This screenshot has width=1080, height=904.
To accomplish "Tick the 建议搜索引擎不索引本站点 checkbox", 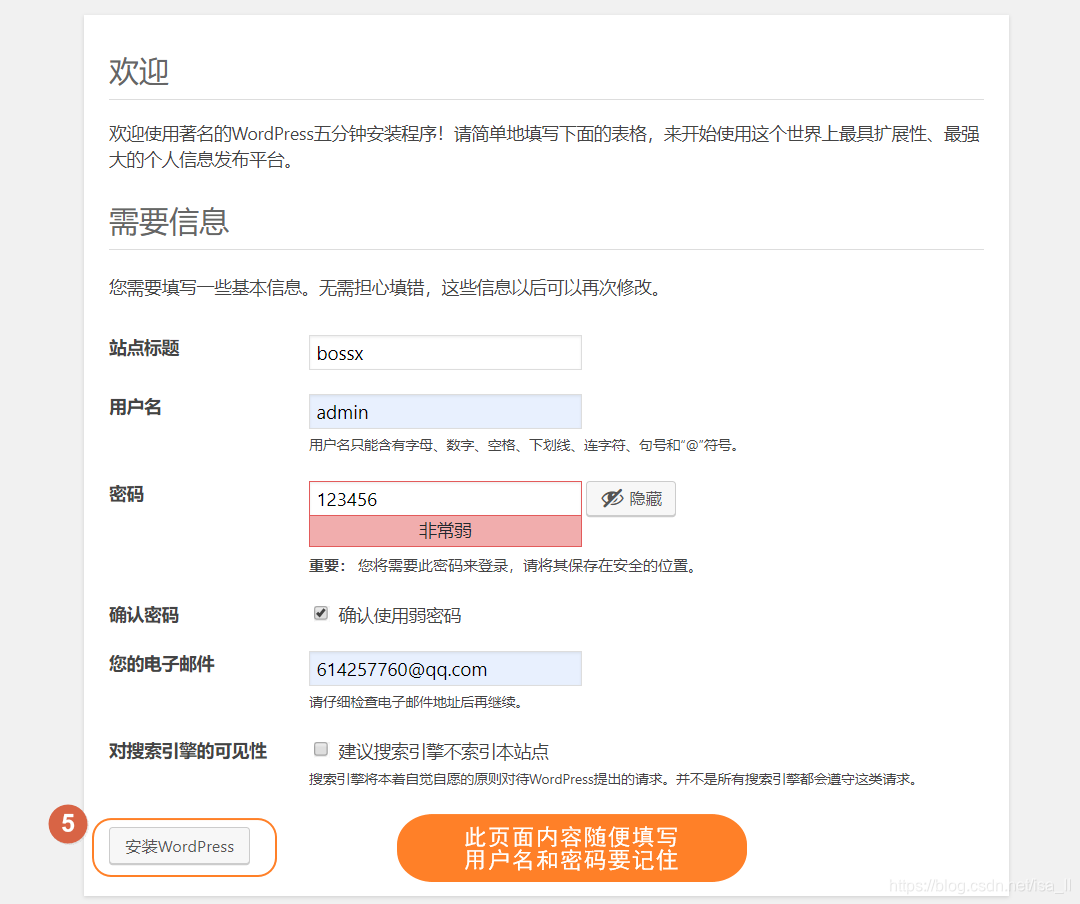I will pos(321,749).
